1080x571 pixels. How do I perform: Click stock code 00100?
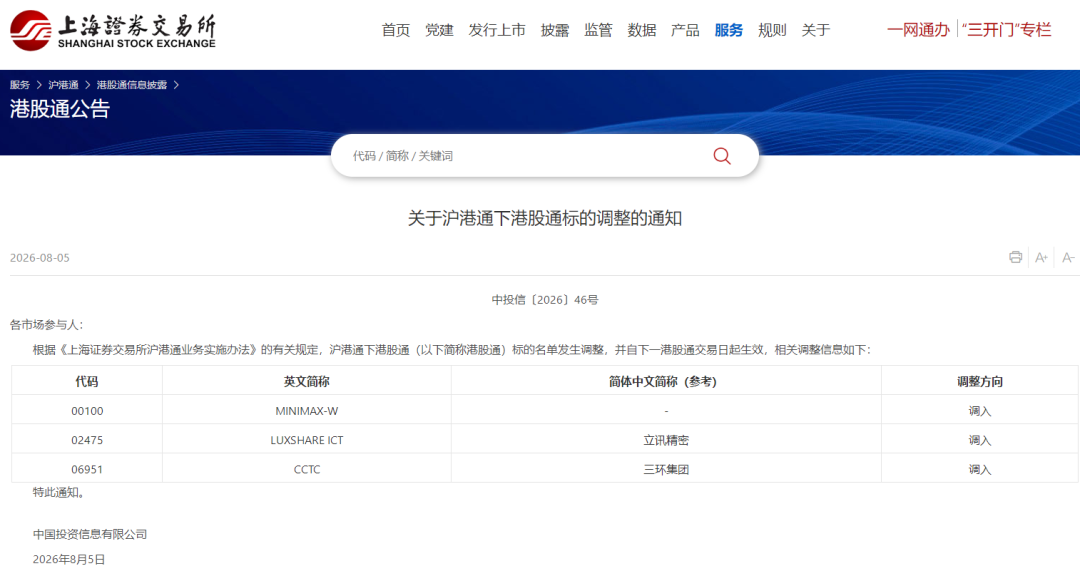coord(87,411)
